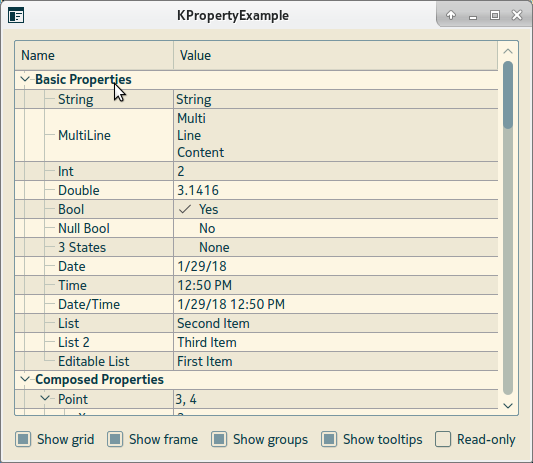The width and height of the screenshot is (533, 463).
Task: Toggle the Show groups checkbox
Action: [x=219, y=439]
